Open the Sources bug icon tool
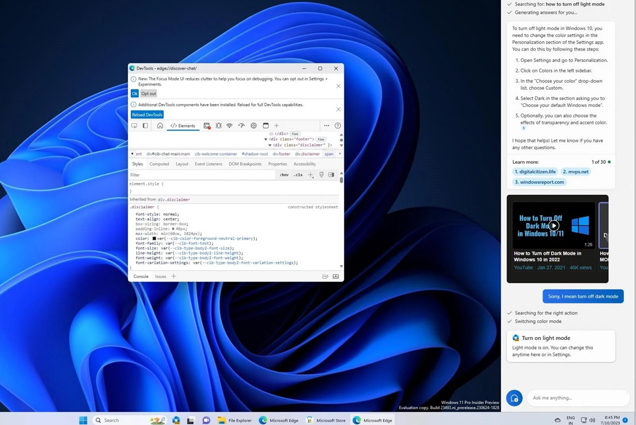 pyautogui.click(x=219, y=126)
